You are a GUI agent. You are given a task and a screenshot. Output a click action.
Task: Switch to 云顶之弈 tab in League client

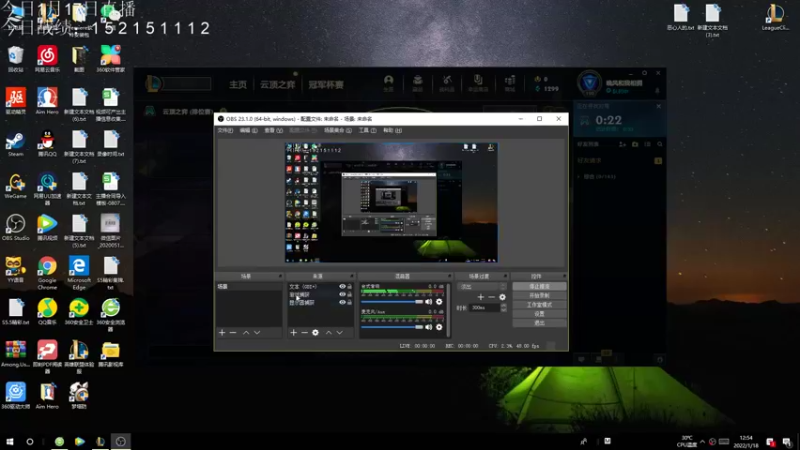coord(278,85)
